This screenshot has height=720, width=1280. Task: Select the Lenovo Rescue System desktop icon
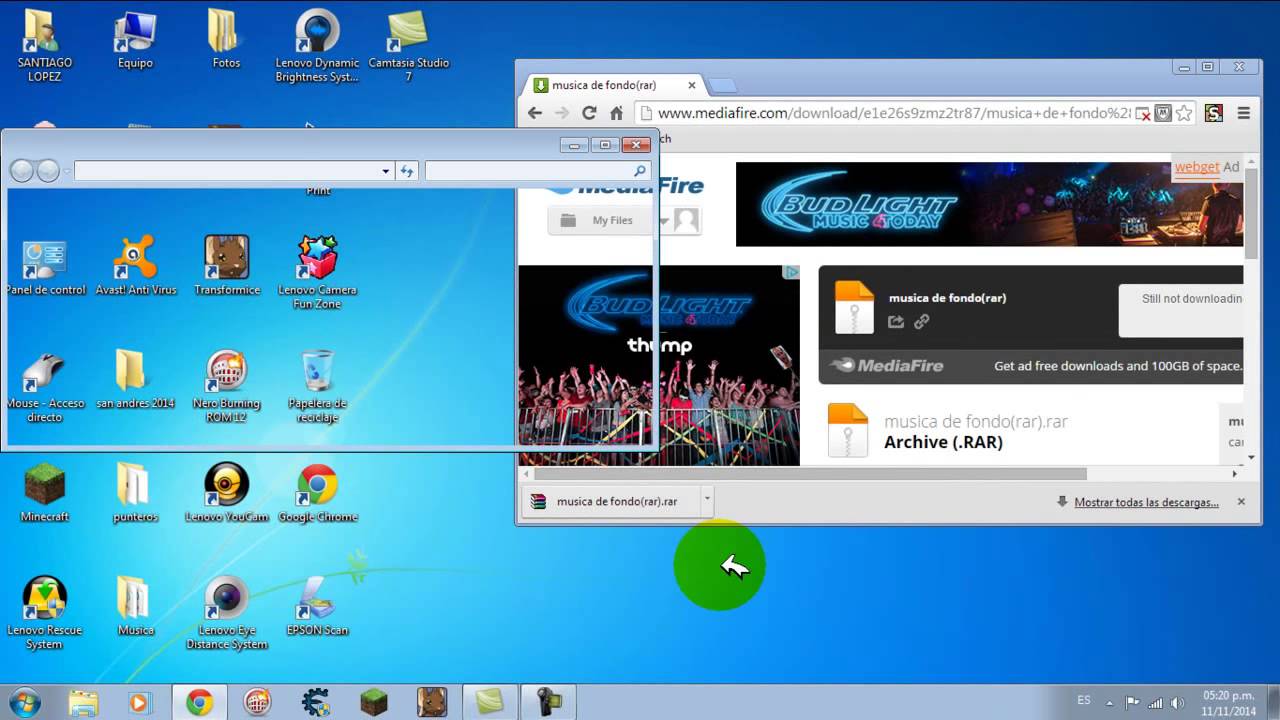pos(44,613)
